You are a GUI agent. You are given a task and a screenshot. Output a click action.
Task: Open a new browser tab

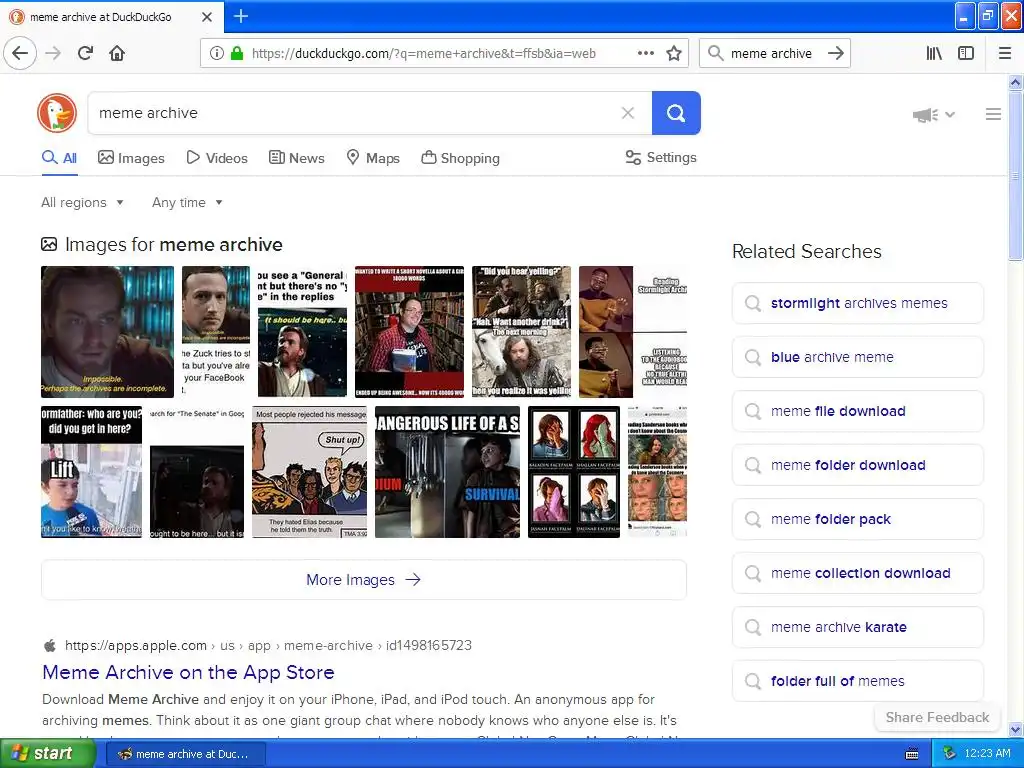coord(241,16)
